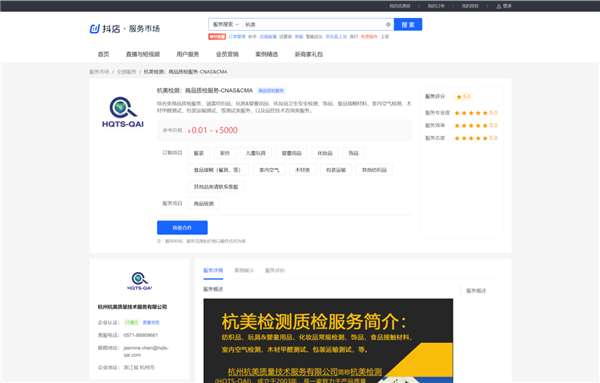Image resolution: width=600 pixels, height=383 pixels.
Task: Click the red hot-search tag below search box
Action: (x=217, y=37)
